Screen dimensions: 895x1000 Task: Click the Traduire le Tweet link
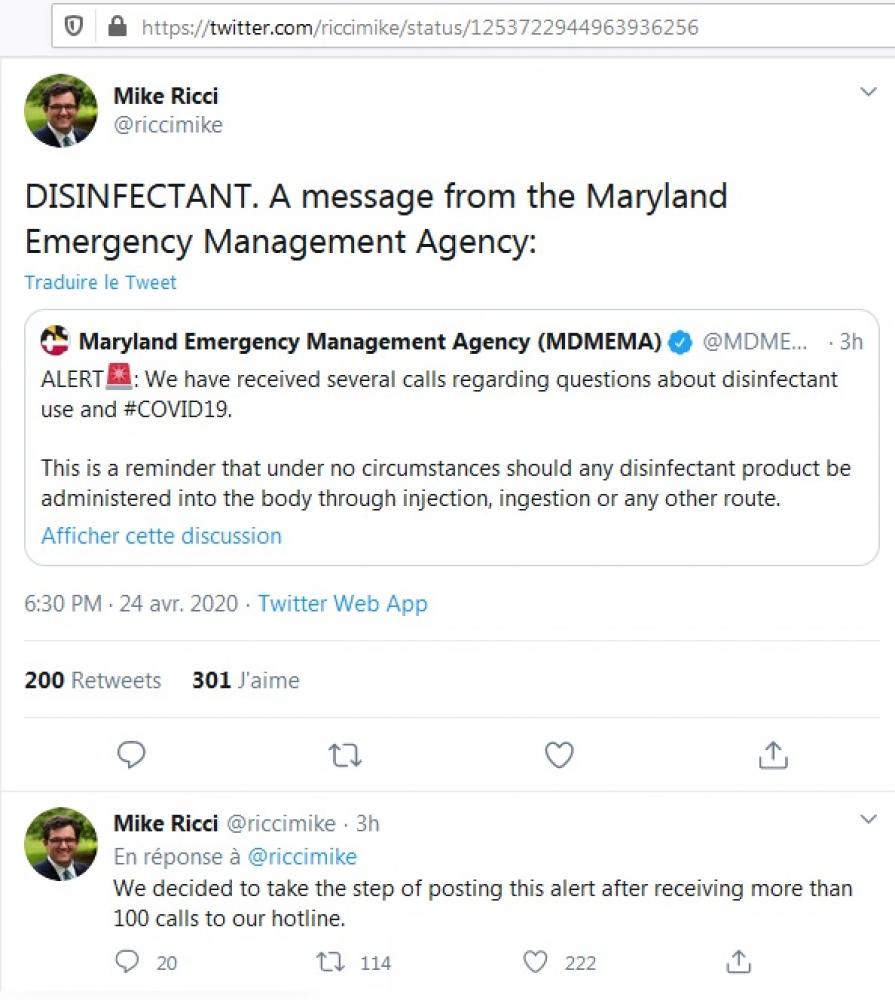click(x=100, y=282)
